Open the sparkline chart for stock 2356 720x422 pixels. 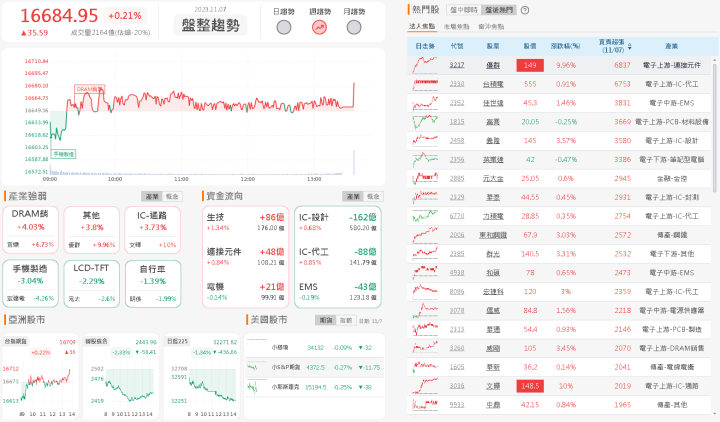[425, 159]
